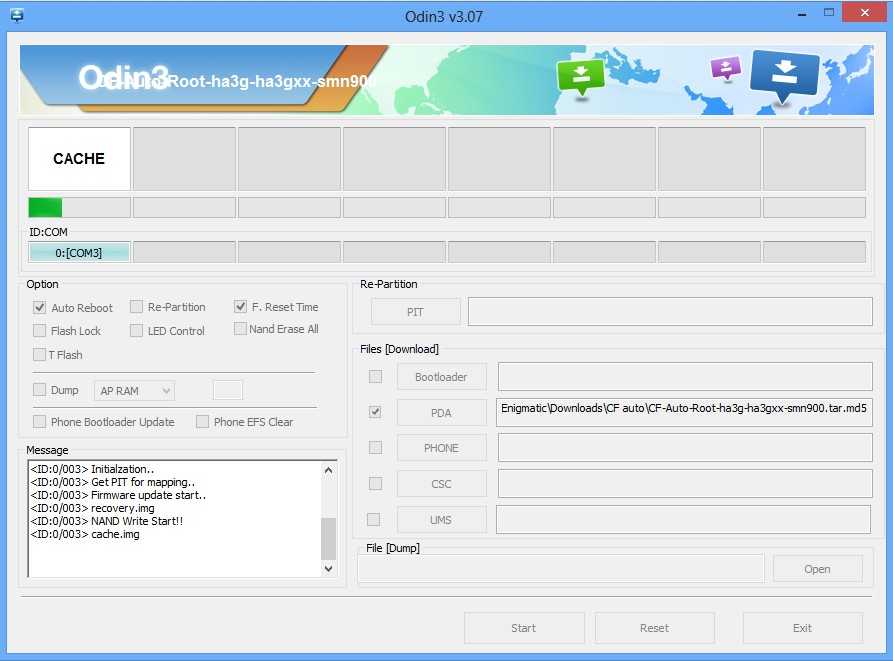Click the green download bubble icon in banner
The height and width of the screenshot is (661, 893).
pyautogui.click(x=581, y=76)
